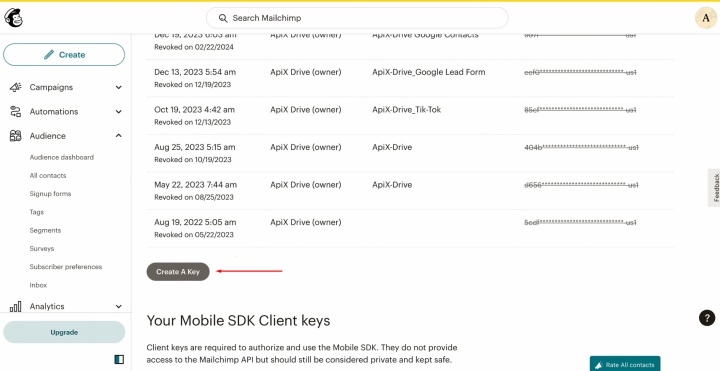Screen dimensions: 720x371
Task: Open Audience dashboard page
Action: click(x=62, y=157)
